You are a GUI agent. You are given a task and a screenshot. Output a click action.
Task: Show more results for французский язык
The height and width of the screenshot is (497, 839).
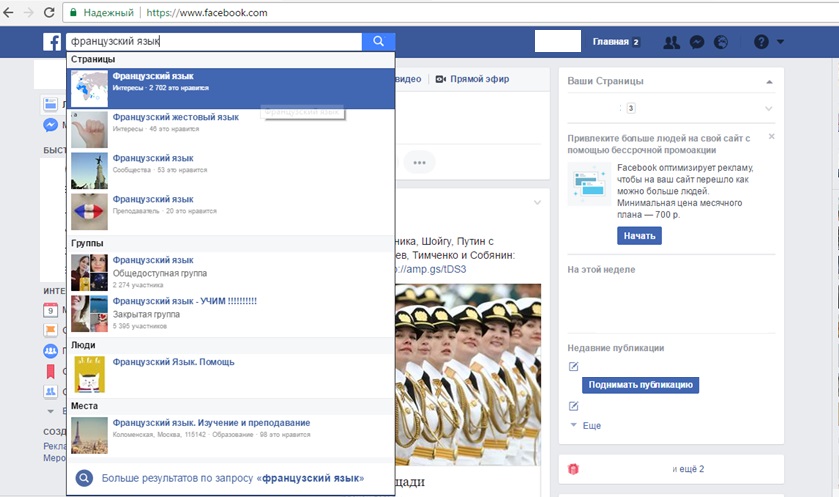(233, 478)
